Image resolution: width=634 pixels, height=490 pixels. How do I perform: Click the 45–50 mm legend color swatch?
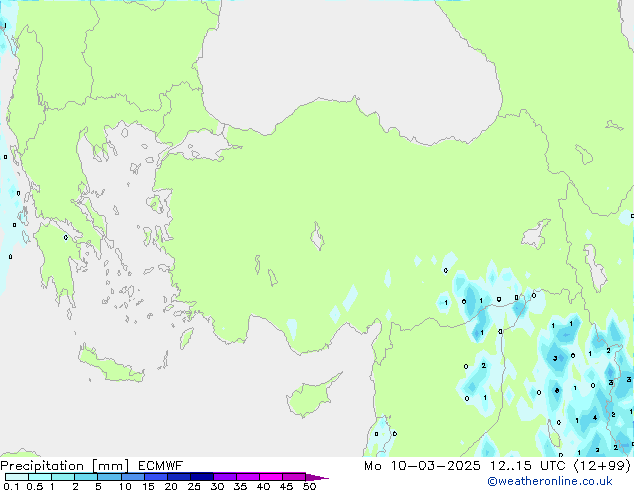[x=294, y=477]
